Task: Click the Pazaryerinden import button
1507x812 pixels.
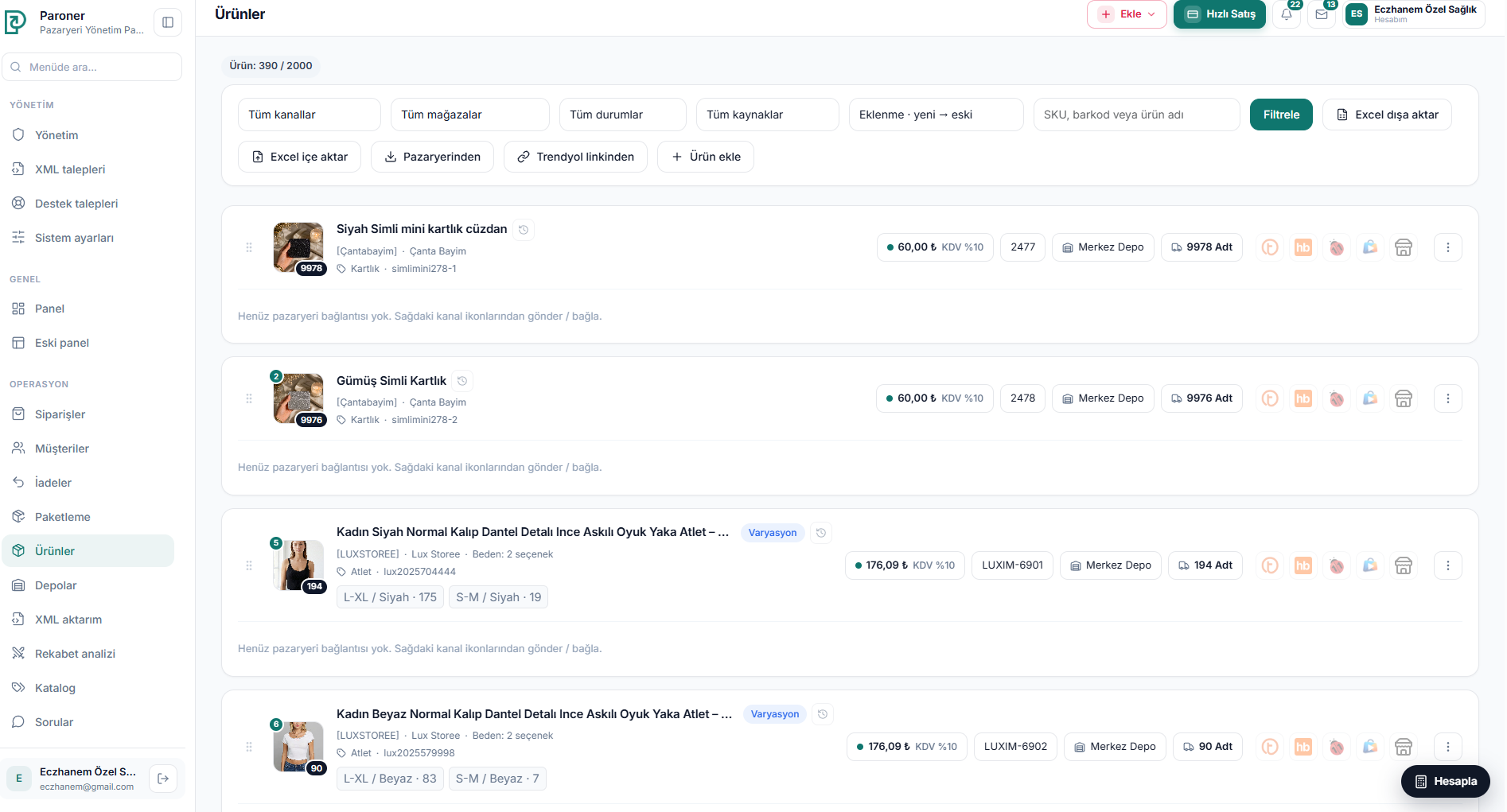Action: (433, 157)
